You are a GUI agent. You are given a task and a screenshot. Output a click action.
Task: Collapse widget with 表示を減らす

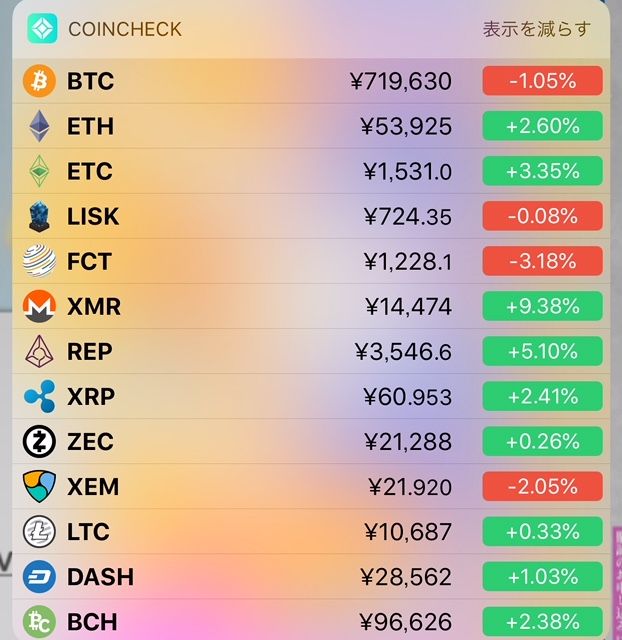[x=536, y=29]
